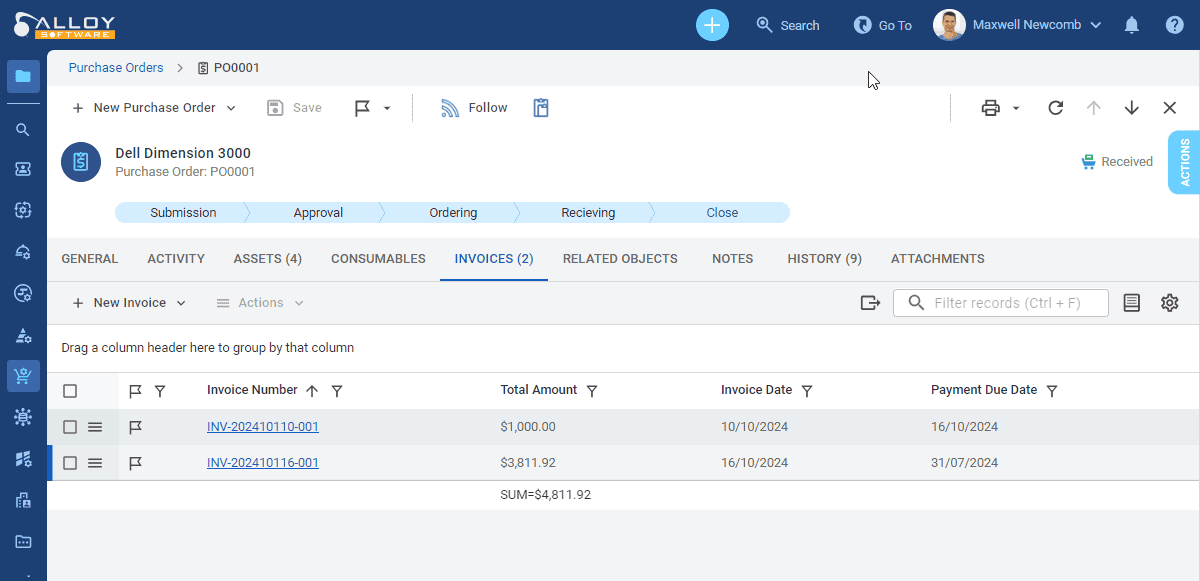The width and height of the screenshot is (1200, 581).
Task: Click the clipboard icon next to Follow
Action: pos(541,108)
